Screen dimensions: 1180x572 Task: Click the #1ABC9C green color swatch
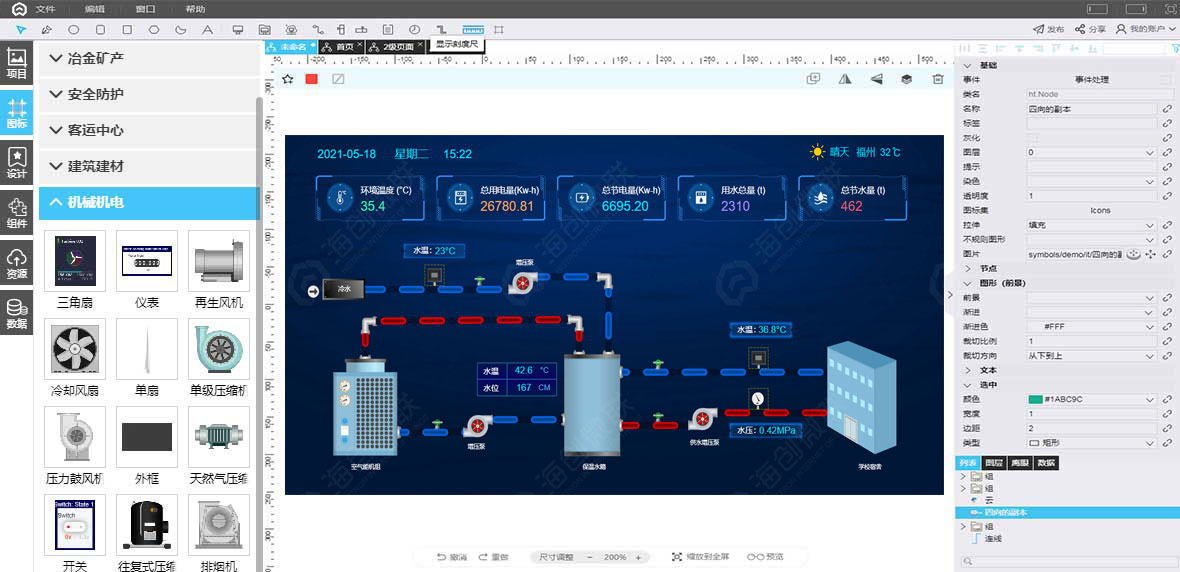tap(1035, 399)
